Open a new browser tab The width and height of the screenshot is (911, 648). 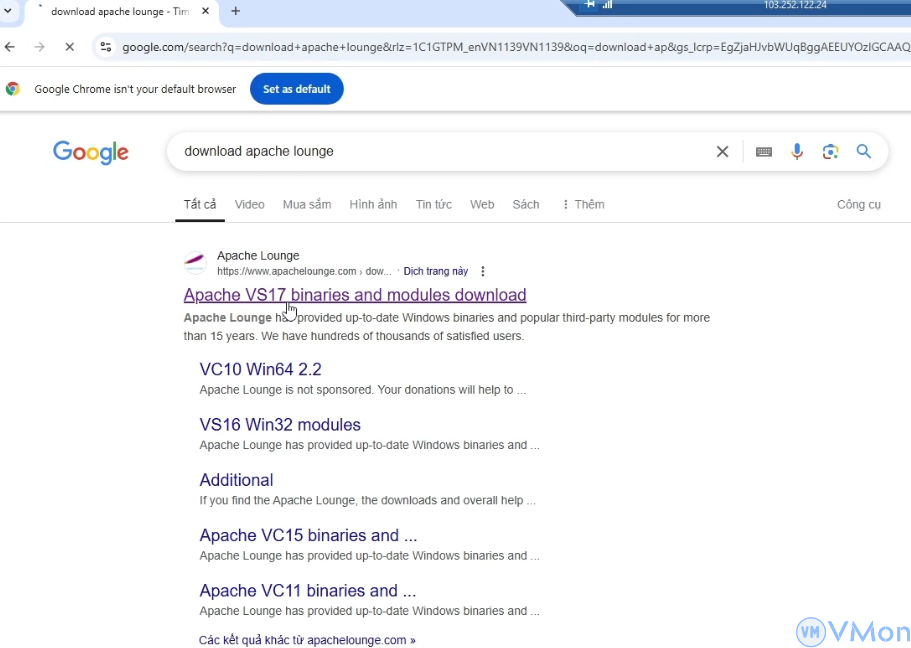pos(236,11)
